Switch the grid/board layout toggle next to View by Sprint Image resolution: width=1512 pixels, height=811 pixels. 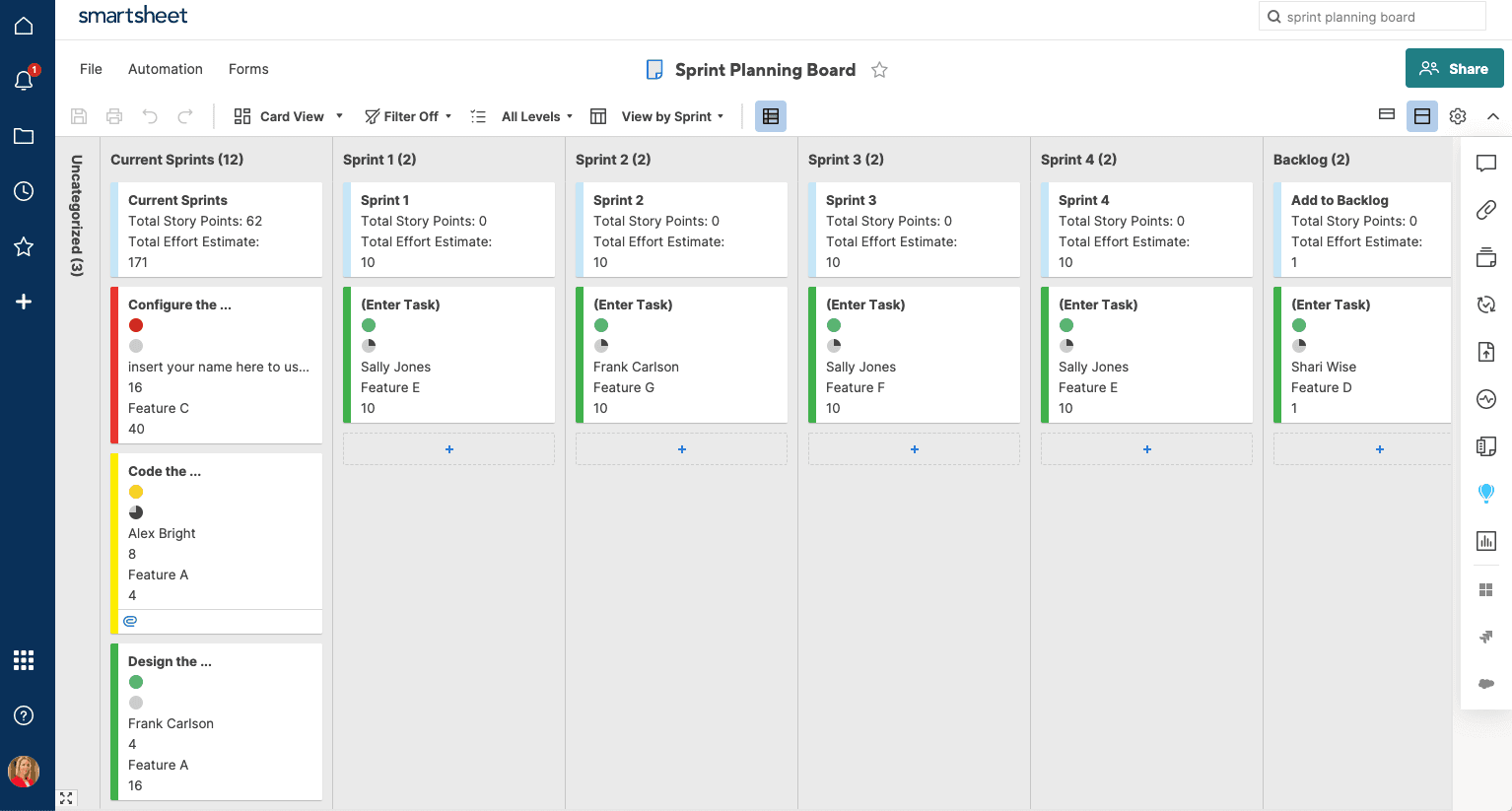(x=770, y=115)
